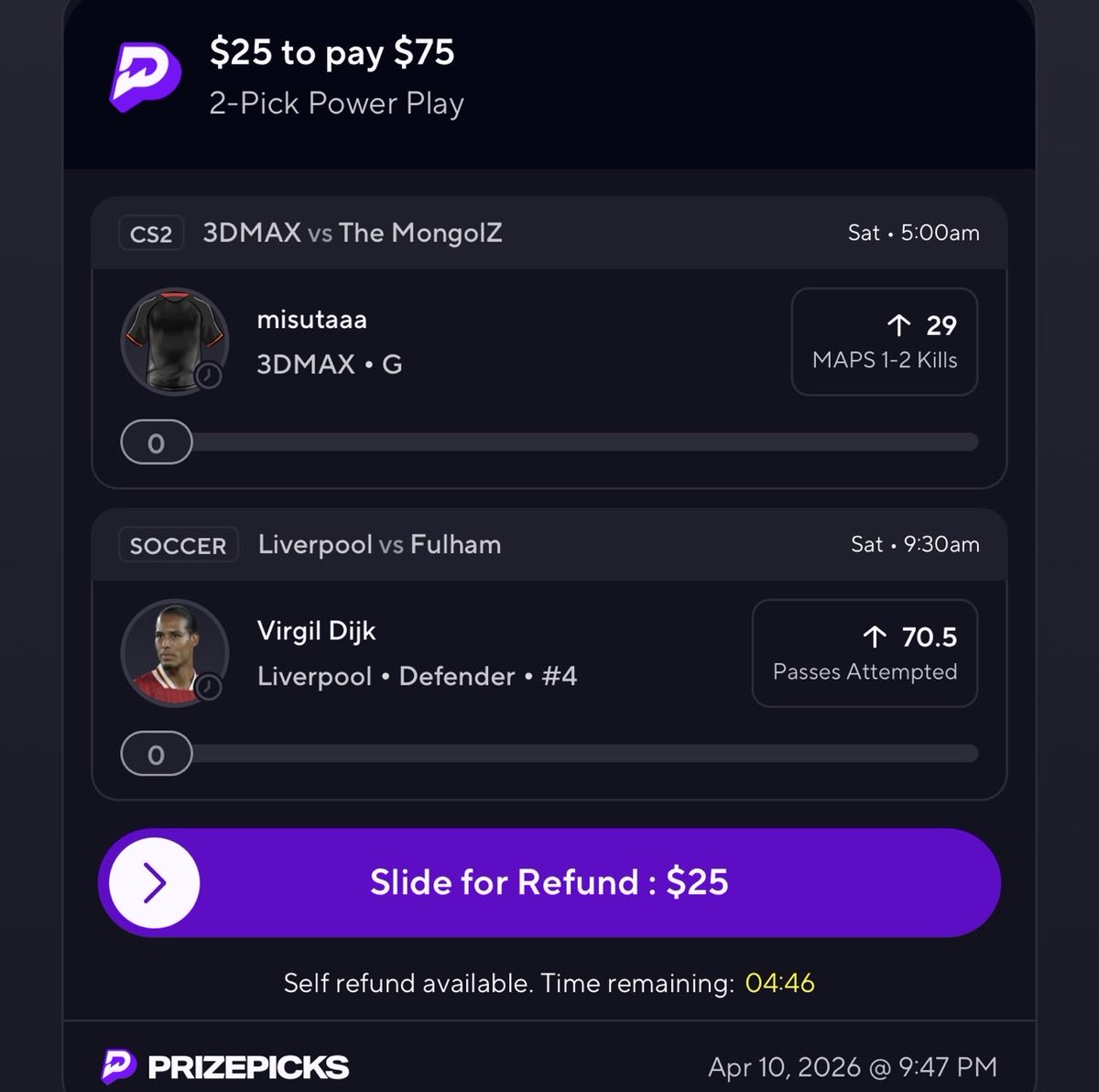Tap the $25 to pay $75 title
Image resolution: width=1099 pixels, height=1092 pixels.
pyautogui.click(x=332, y=52)
